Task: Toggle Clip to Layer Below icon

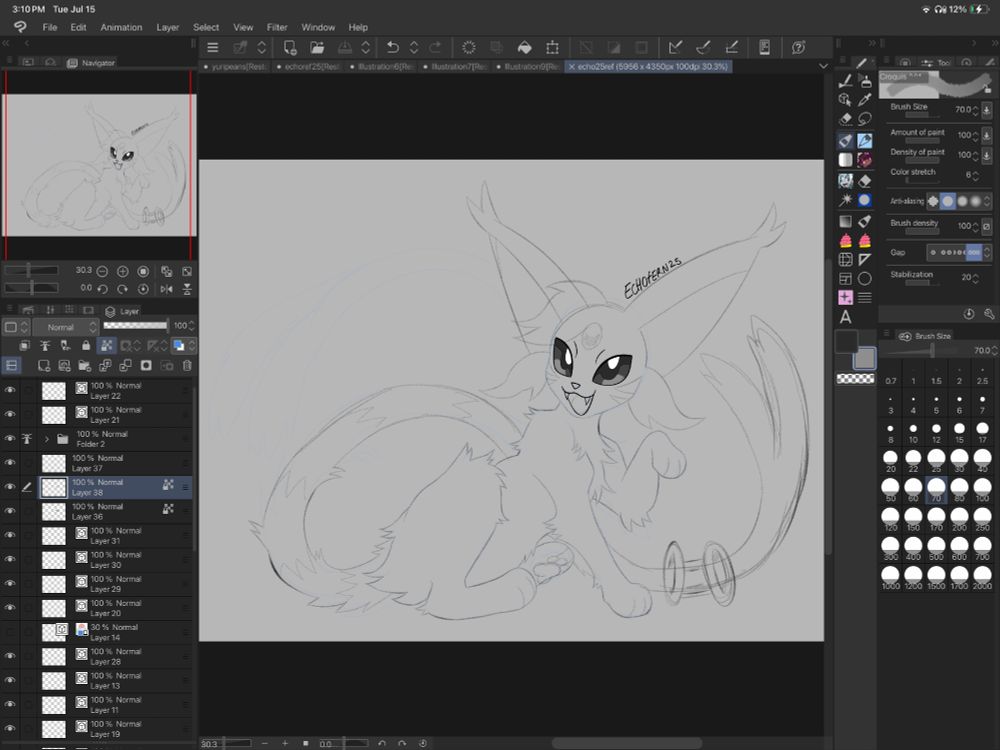Action: [x=24, y=346]
